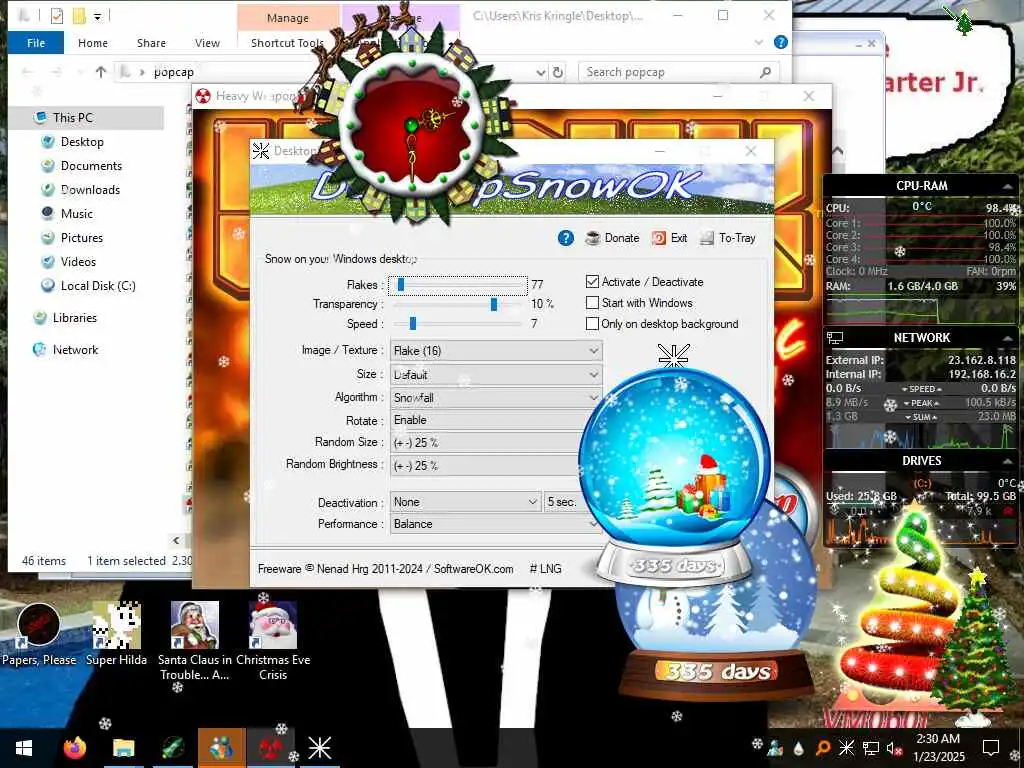Viewport: 1024px width, 768px height.
Task: Click the Windows Start button
Action: coord(24,748)
